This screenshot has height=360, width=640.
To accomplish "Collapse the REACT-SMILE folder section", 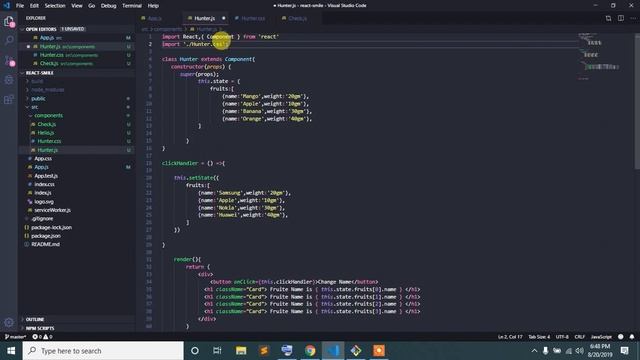I will 76,73.
